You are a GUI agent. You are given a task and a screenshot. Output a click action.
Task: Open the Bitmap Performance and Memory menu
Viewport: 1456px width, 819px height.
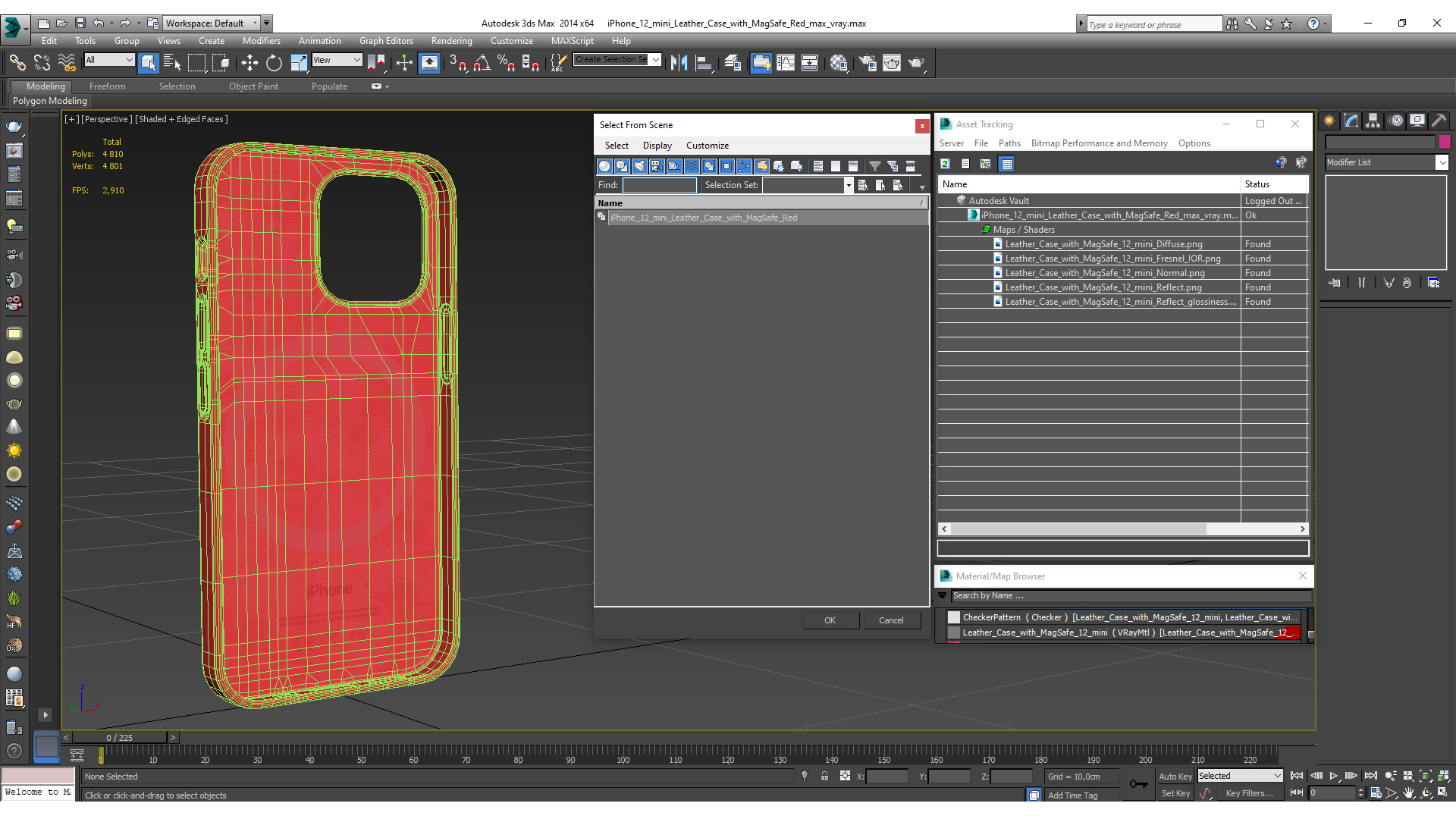[x=1099, y=143]
